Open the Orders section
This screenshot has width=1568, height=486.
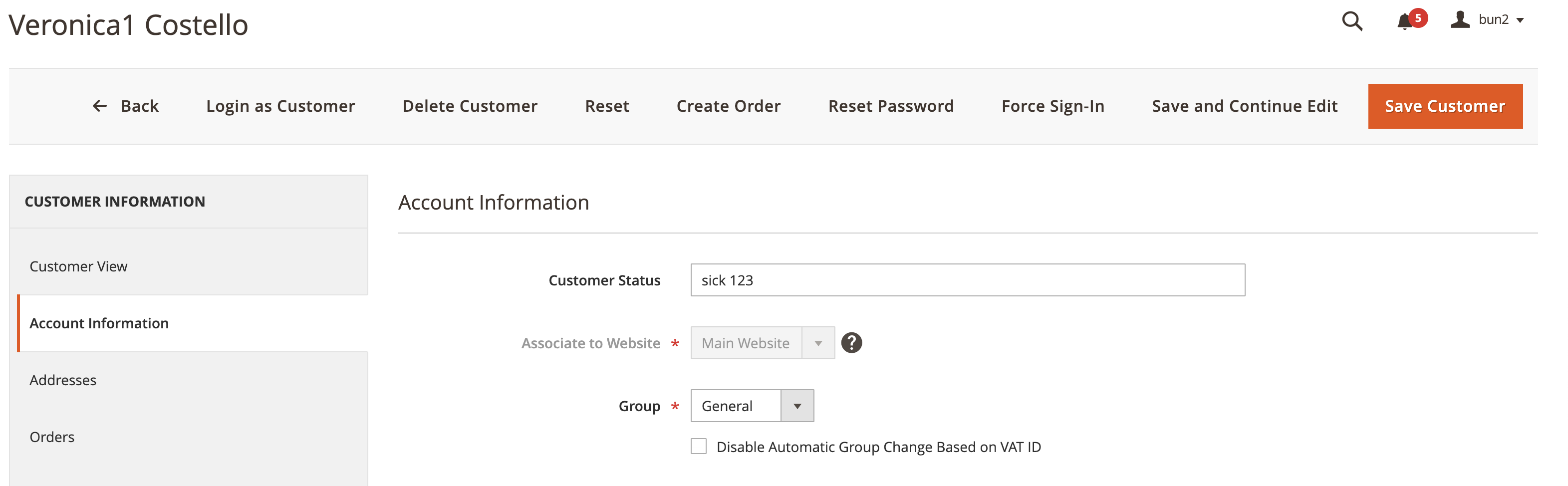(52, 436)
